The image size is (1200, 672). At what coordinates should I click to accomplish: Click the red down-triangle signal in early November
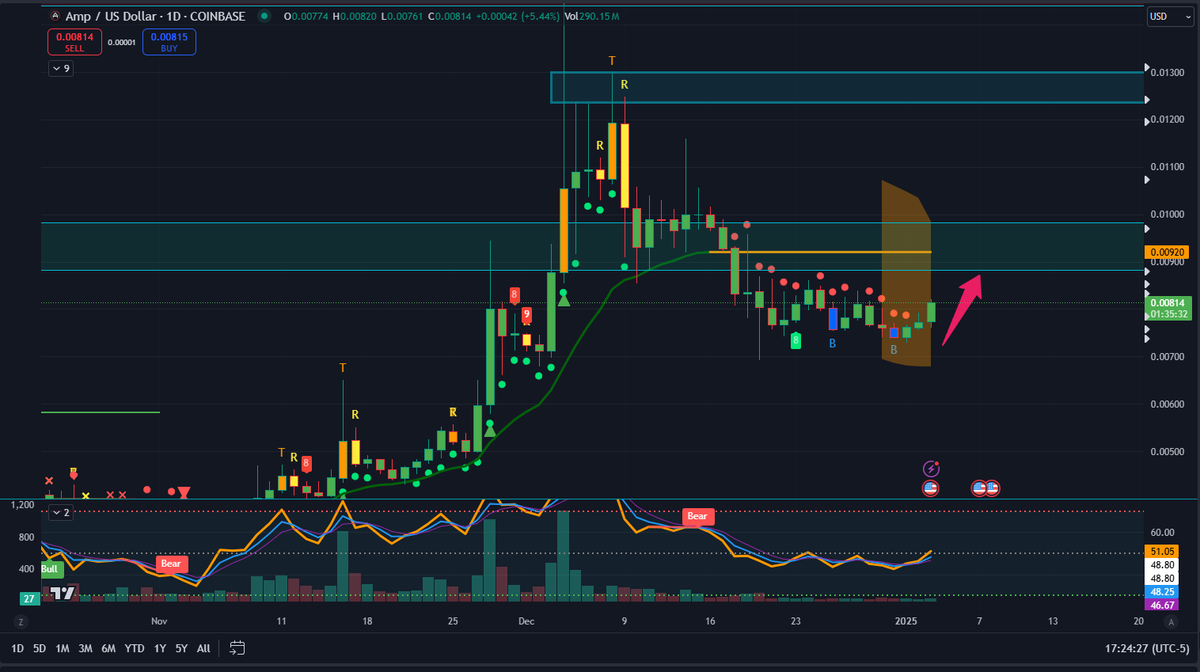tap(185, 493)
